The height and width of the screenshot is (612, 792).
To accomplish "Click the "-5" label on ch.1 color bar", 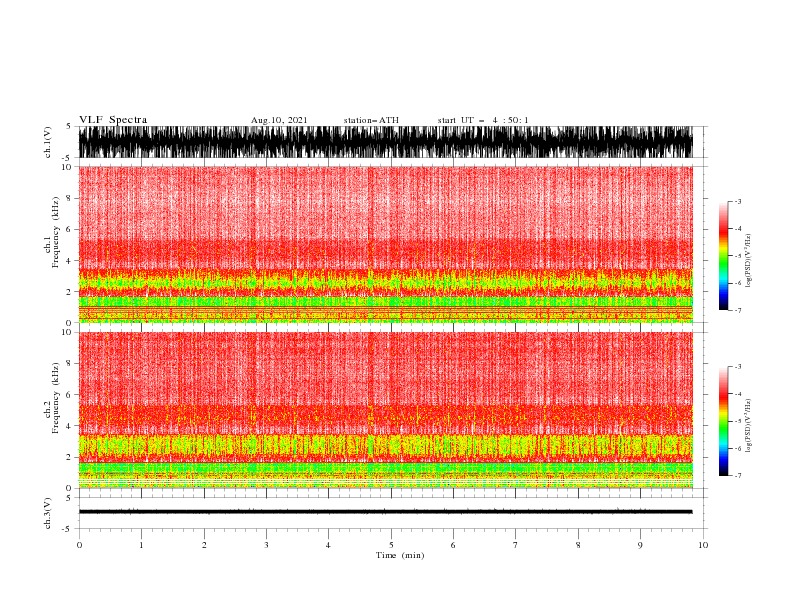I will point(737,256).
